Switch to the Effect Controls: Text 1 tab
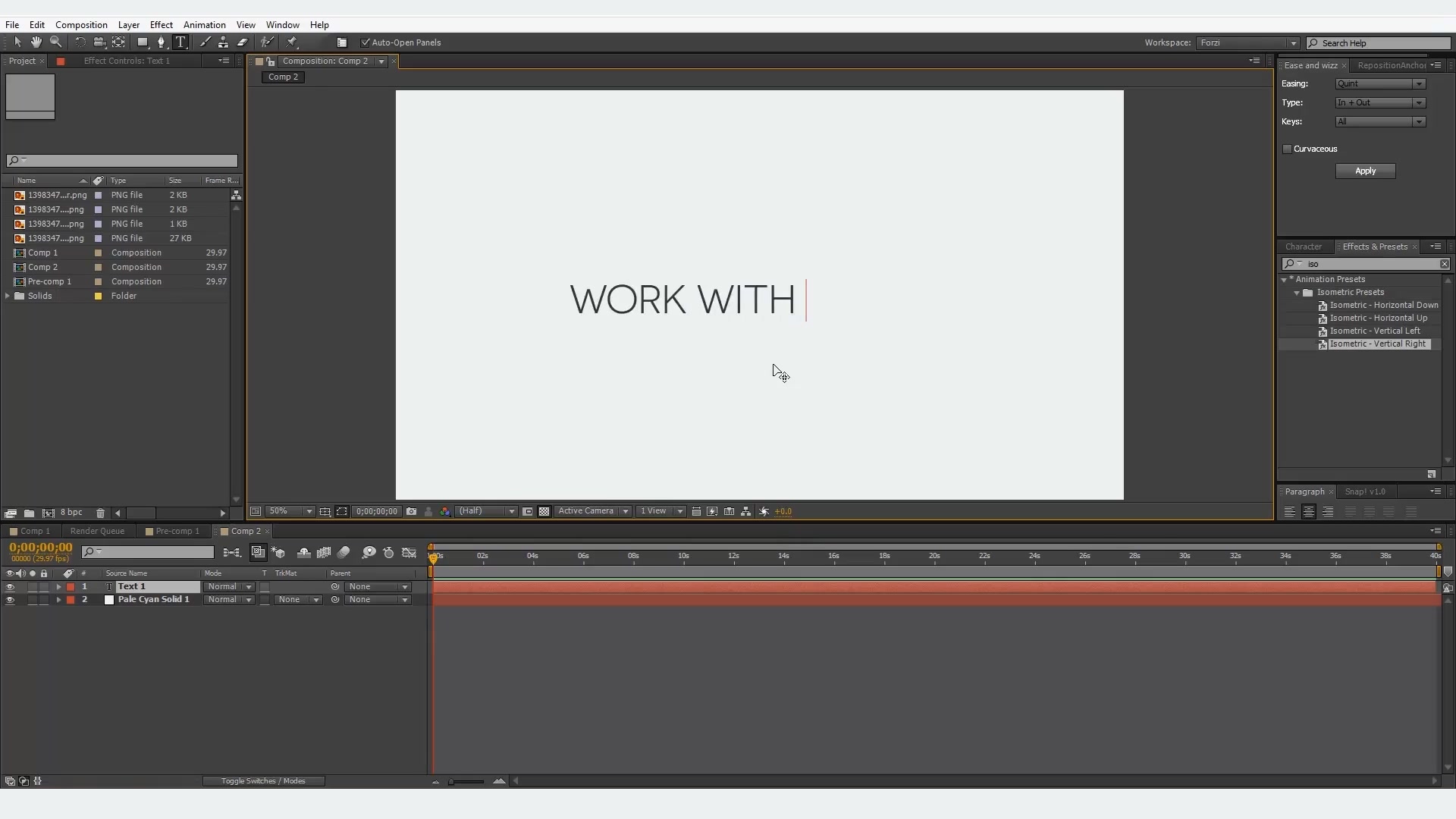 (x=127, y=61)
